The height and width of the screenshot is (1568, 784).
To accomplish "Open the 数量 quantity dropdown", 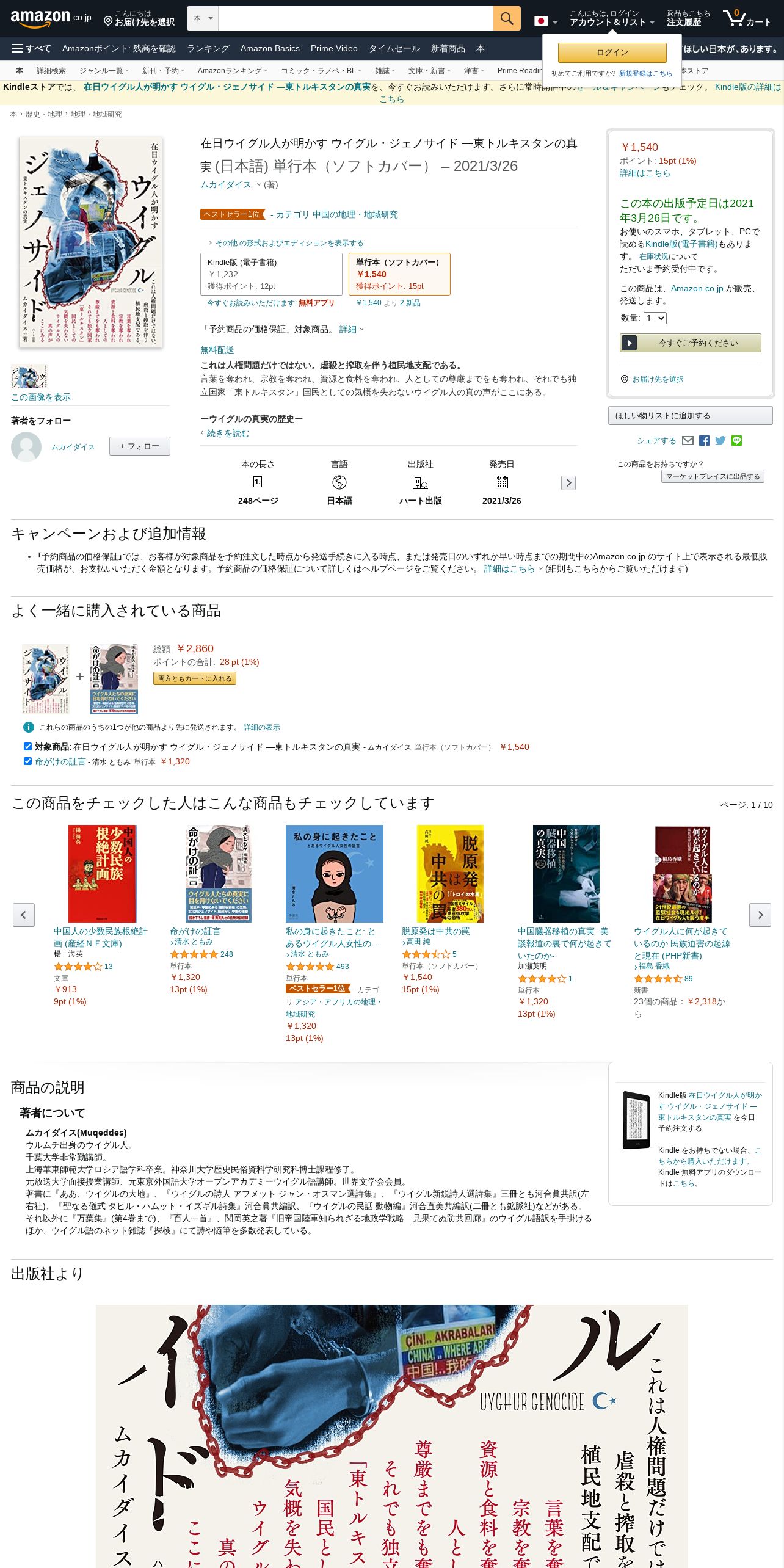I will click(x=655, y=318).
